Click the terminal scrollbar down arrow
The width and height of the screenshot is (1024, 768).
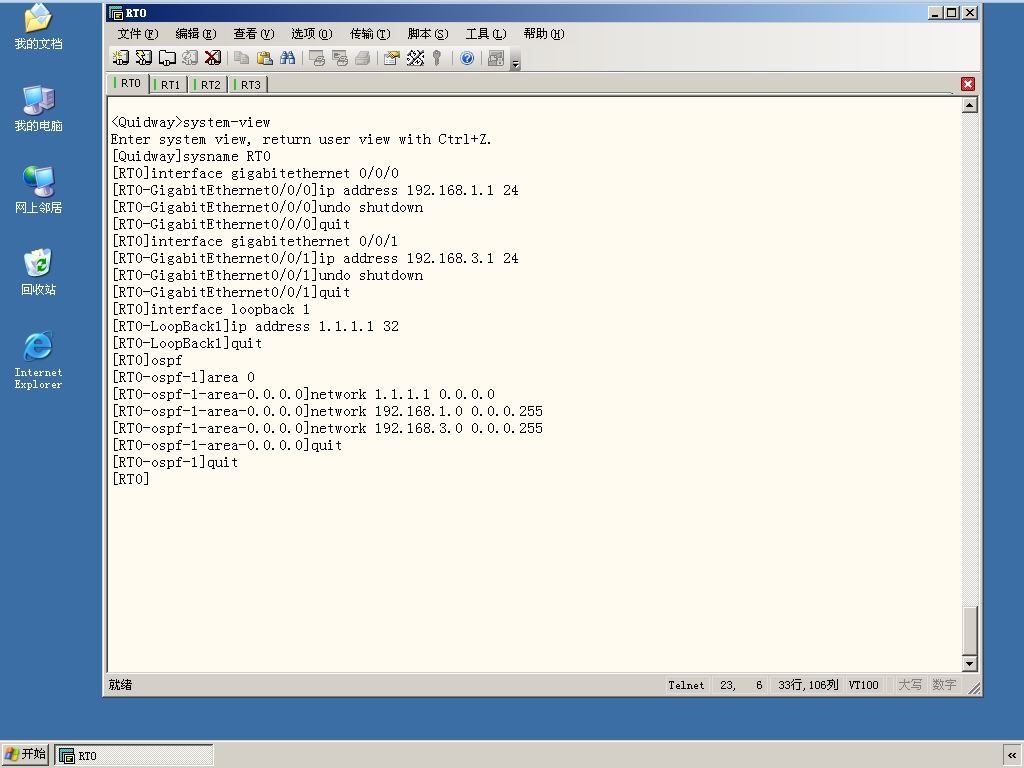click(970, 664)
